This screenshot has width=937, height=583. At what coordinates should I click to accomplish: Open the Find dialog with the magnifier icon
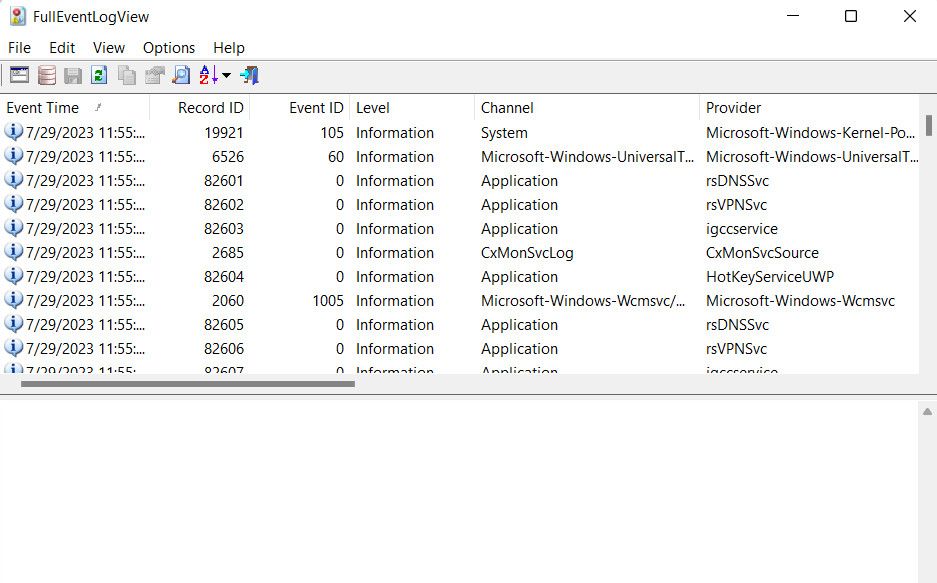pos(181,74)
